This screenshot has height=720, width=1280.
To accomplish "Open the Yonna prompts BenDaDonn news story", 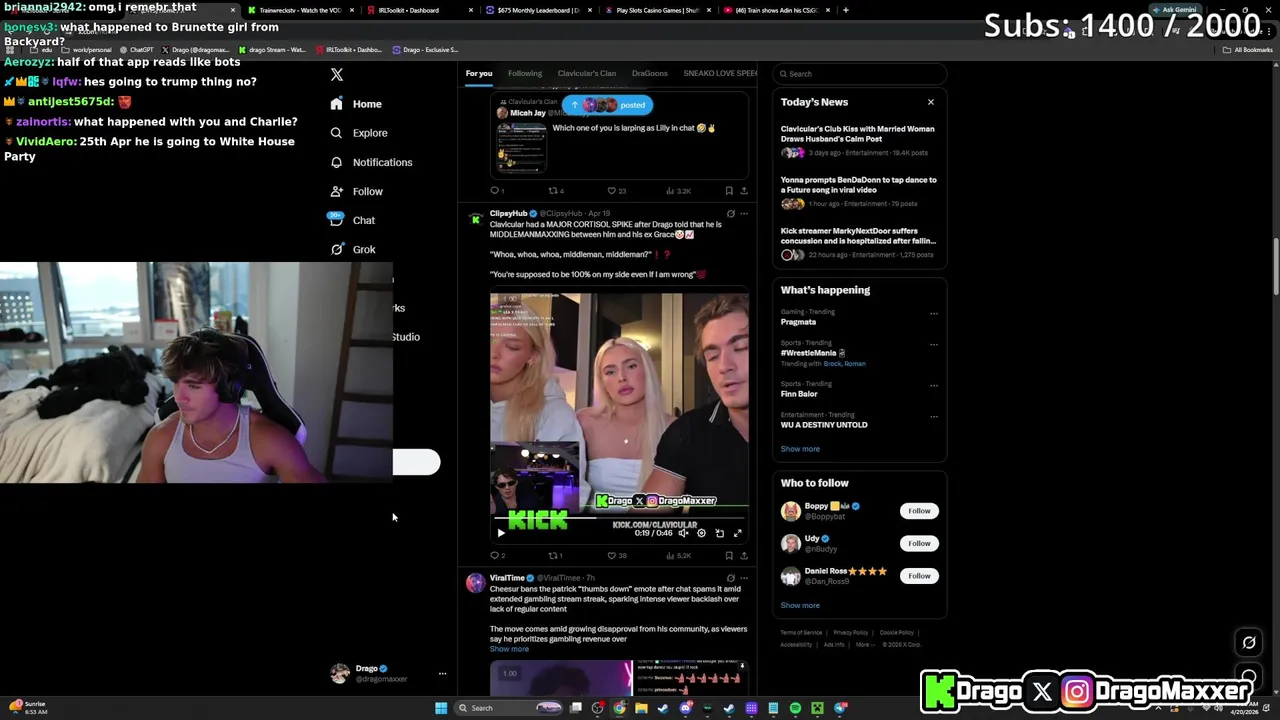I will [x=858, y=191].
